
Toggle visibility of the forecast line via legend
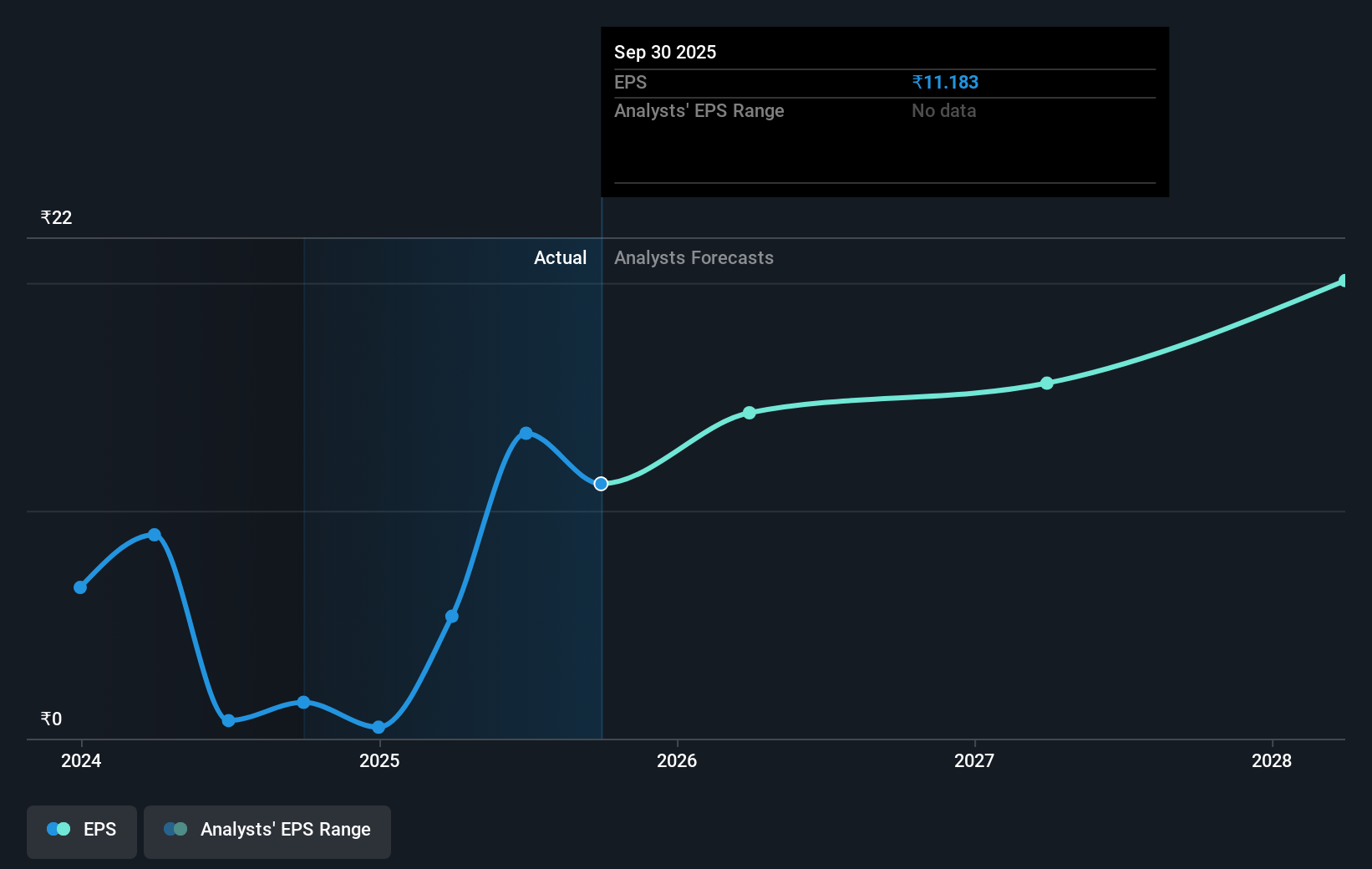267,830
